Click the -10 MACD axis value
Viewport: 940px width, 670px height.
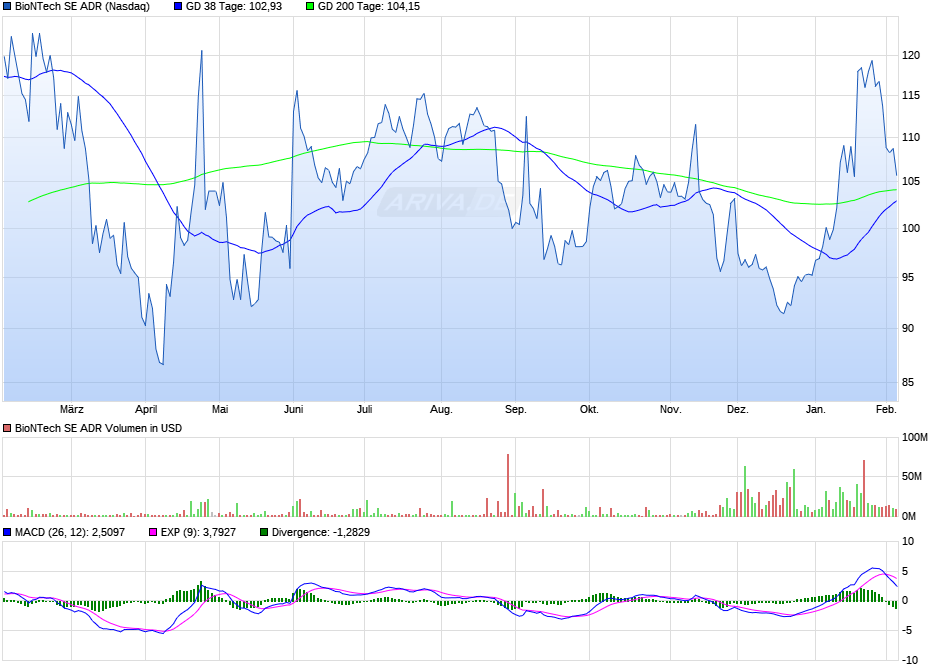(909, 660)
